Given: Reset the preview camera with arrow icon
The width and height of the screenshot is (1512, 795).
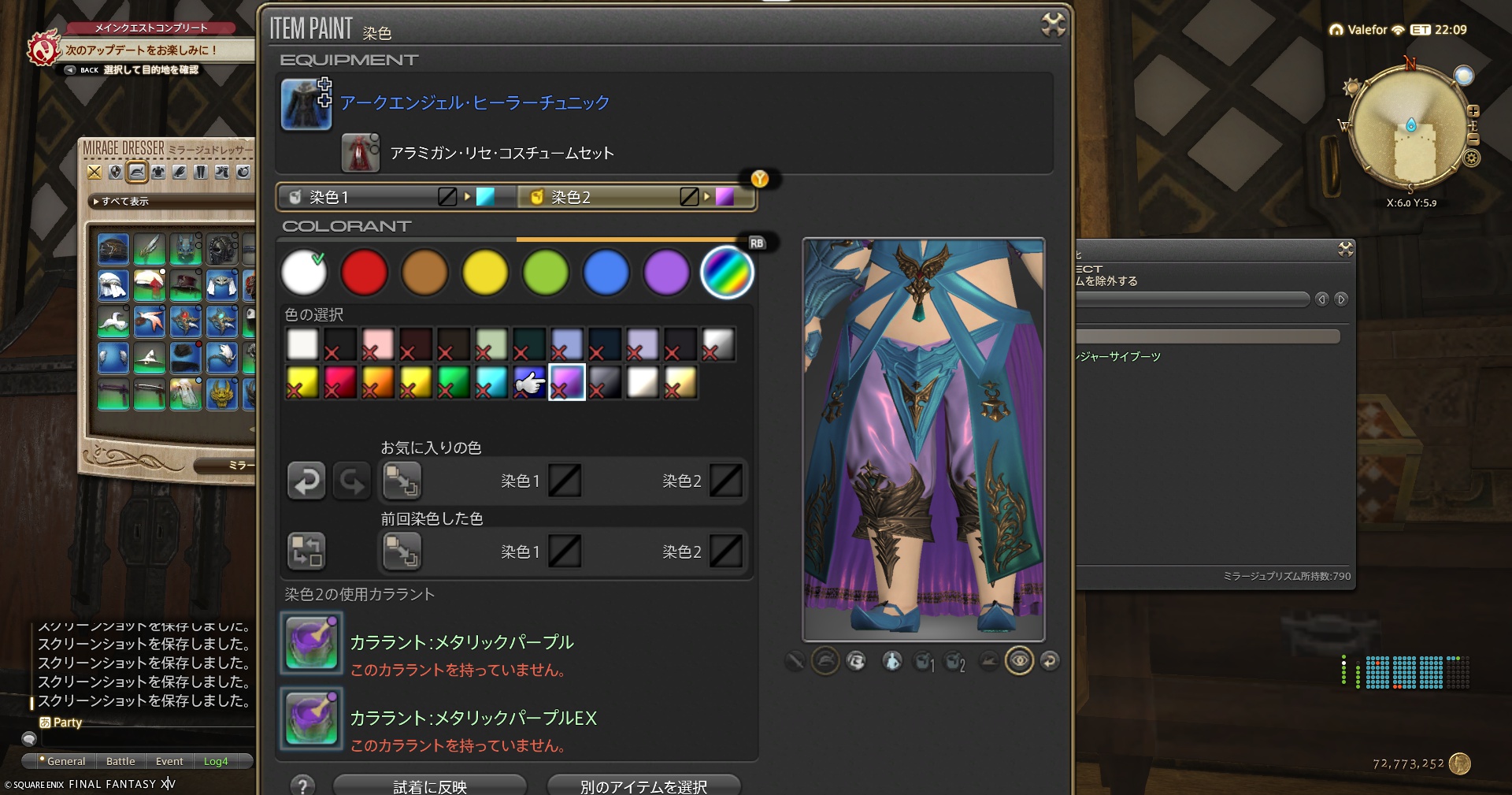Looking at the screenshot, I should click(1050, 661).
